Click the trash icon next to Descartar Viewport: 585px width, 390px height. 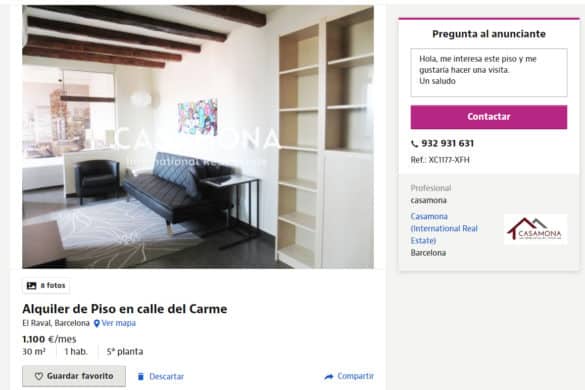[141, 377]
